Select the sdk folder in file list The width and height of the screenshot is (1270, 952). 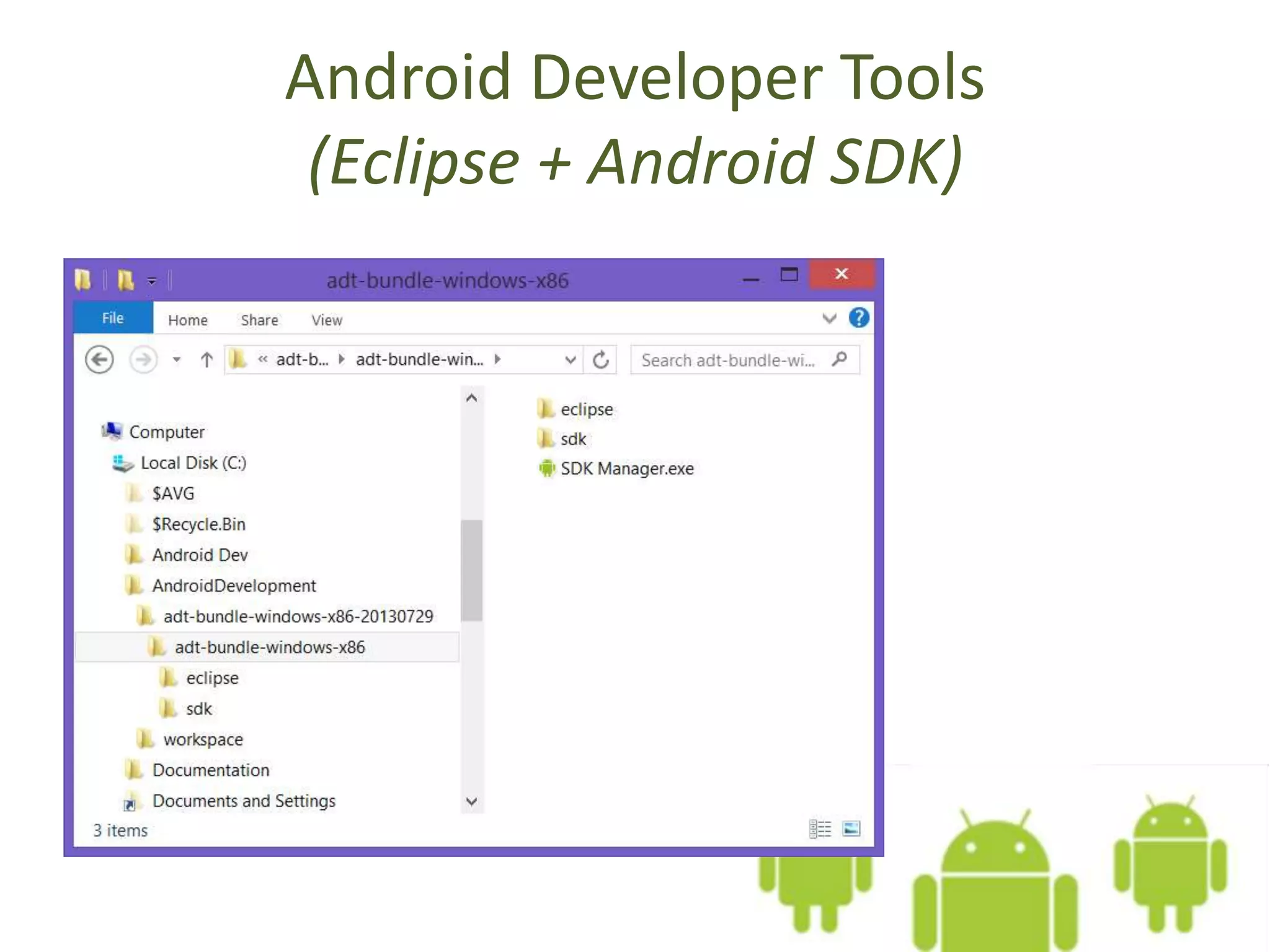[561, 439]
